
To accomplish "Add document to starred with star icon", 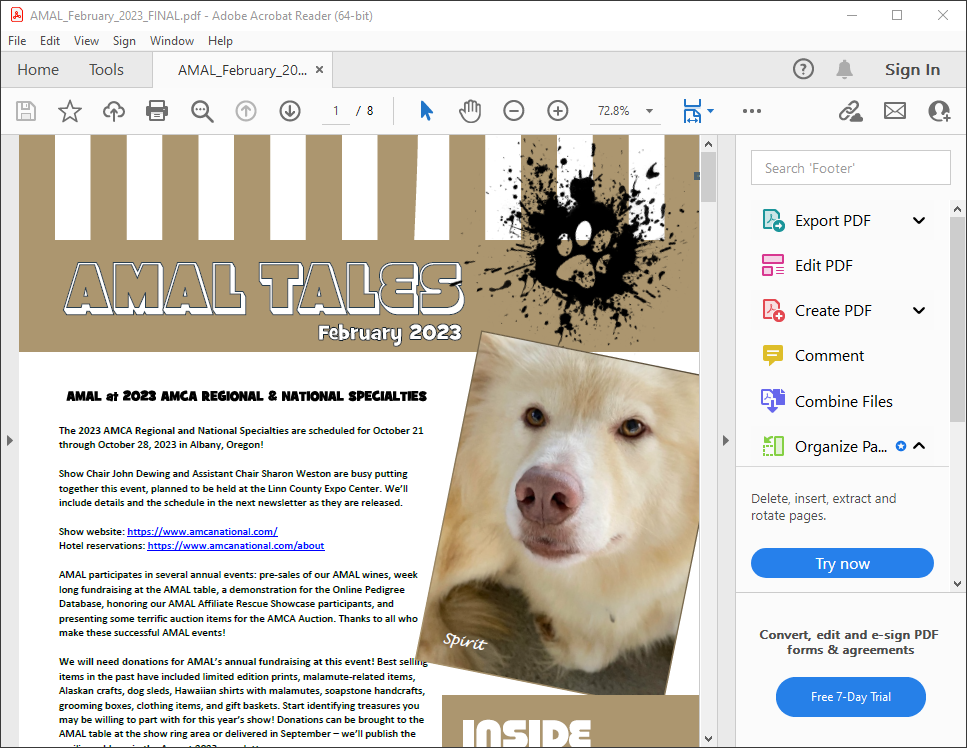I will (70, 111).
